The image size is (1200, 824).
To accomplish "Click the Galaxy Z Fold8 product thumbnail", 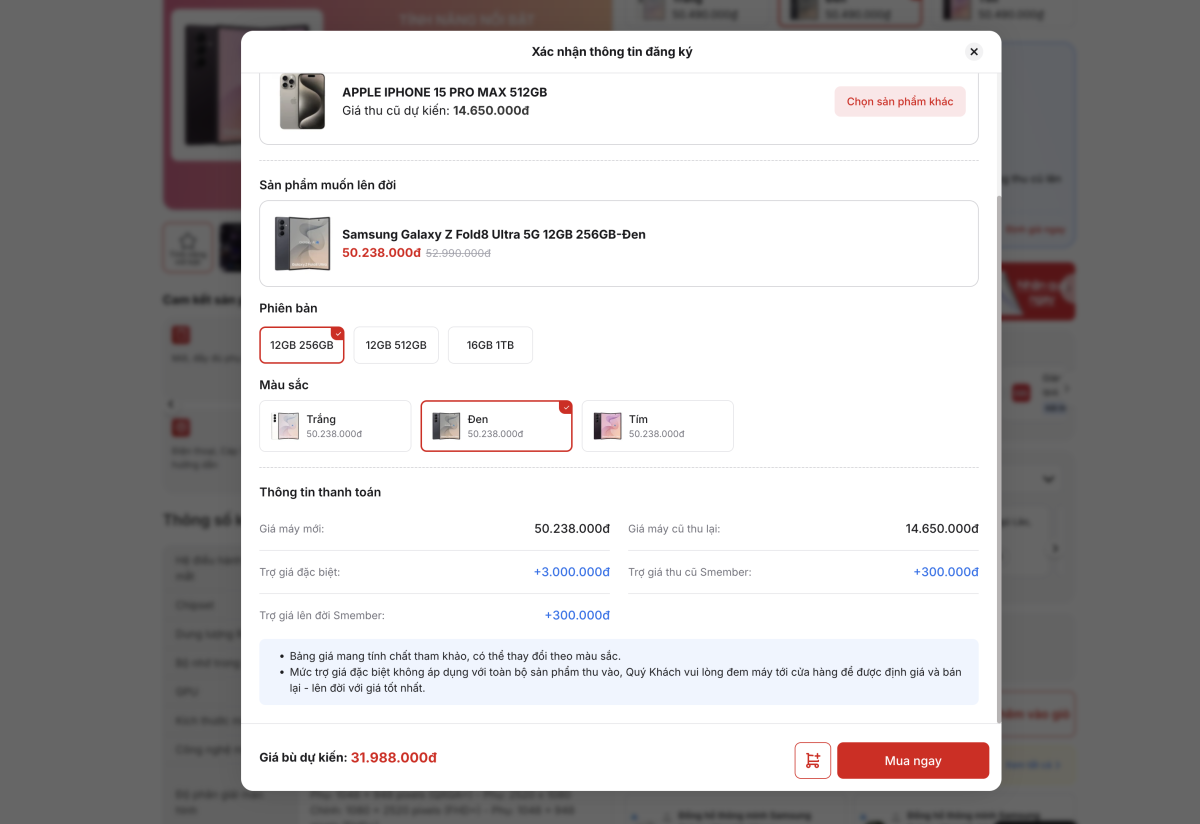I will 302,243.
